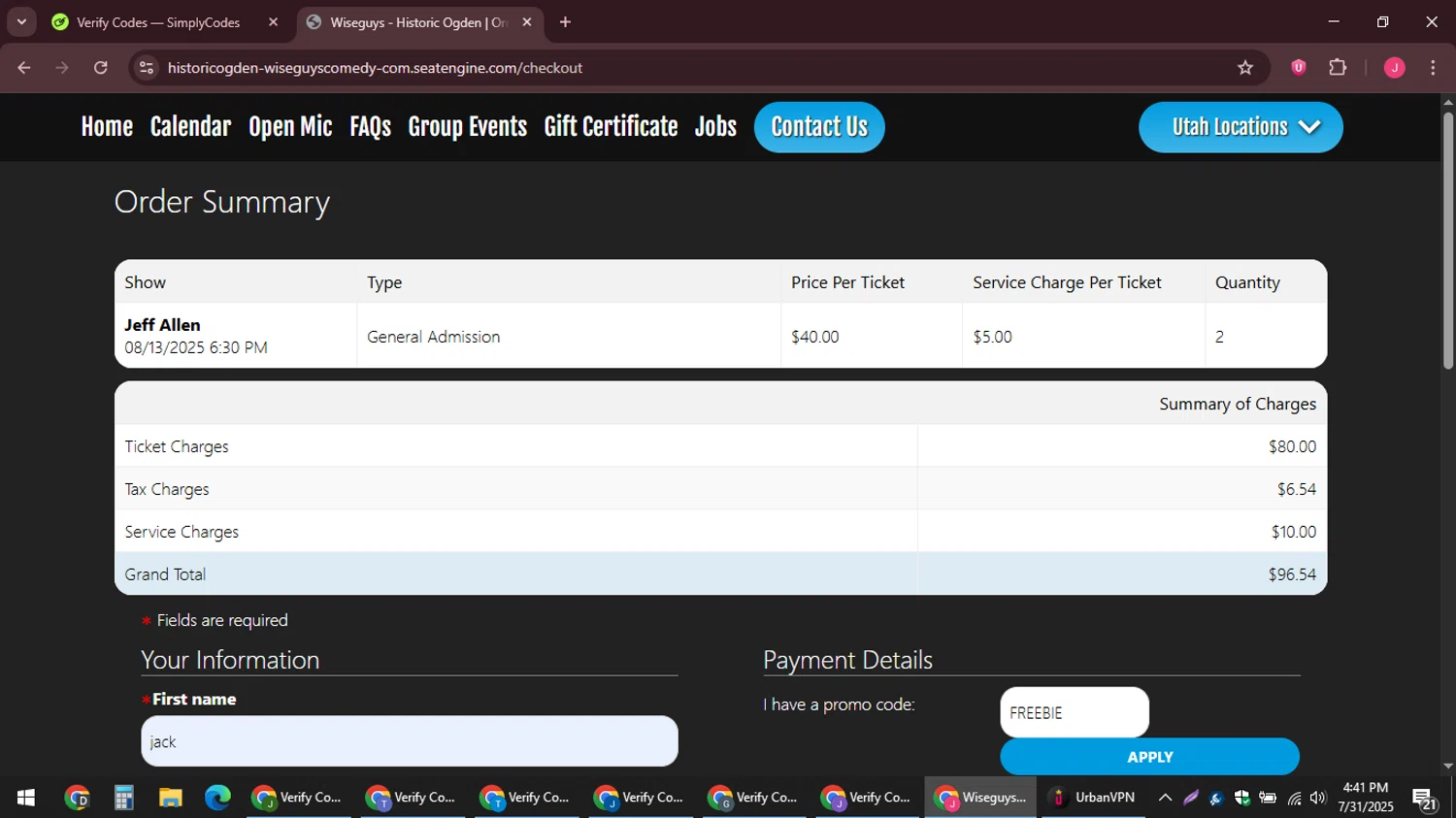Open the Windows Start menu
The image size is (1456, 818).
[x=26, y=798]
